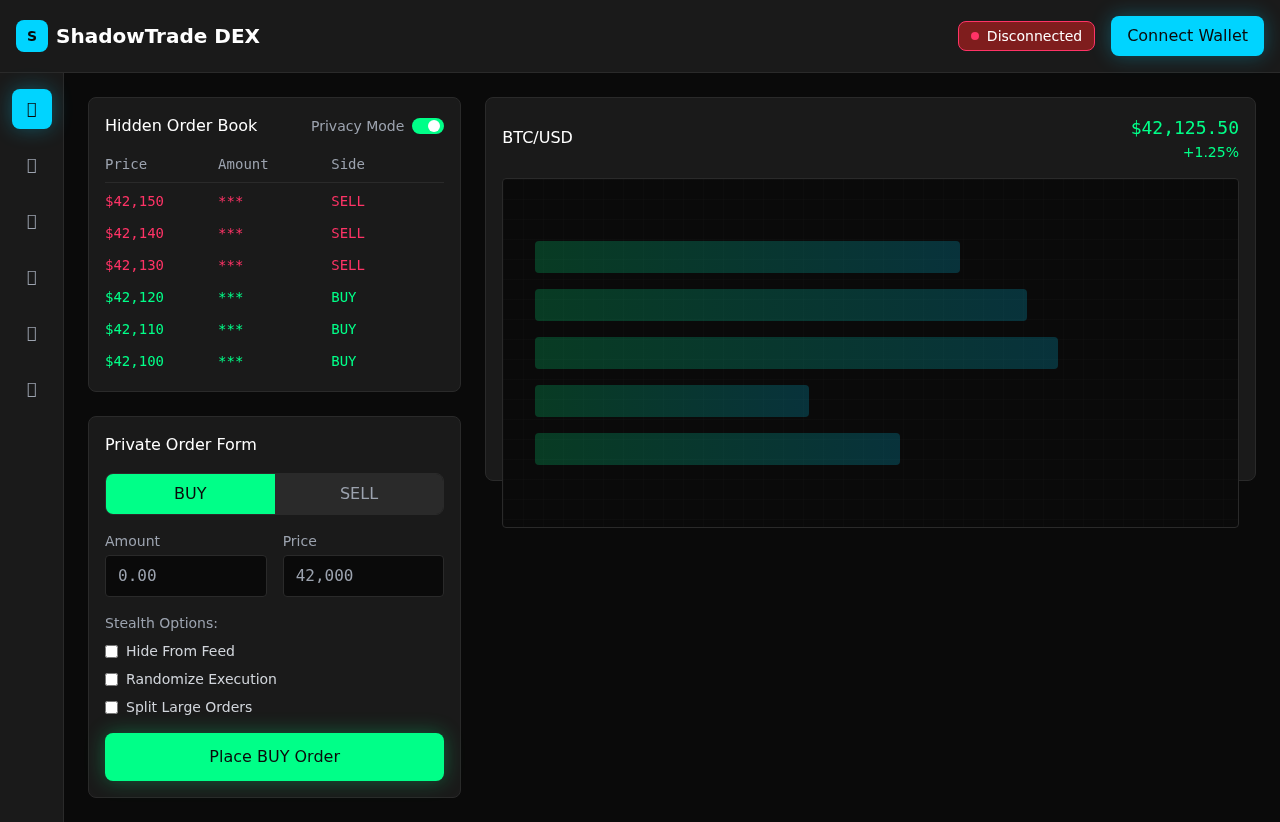Enable Split Large Orders
This screenshot has height=822, width=1280.
111,707
